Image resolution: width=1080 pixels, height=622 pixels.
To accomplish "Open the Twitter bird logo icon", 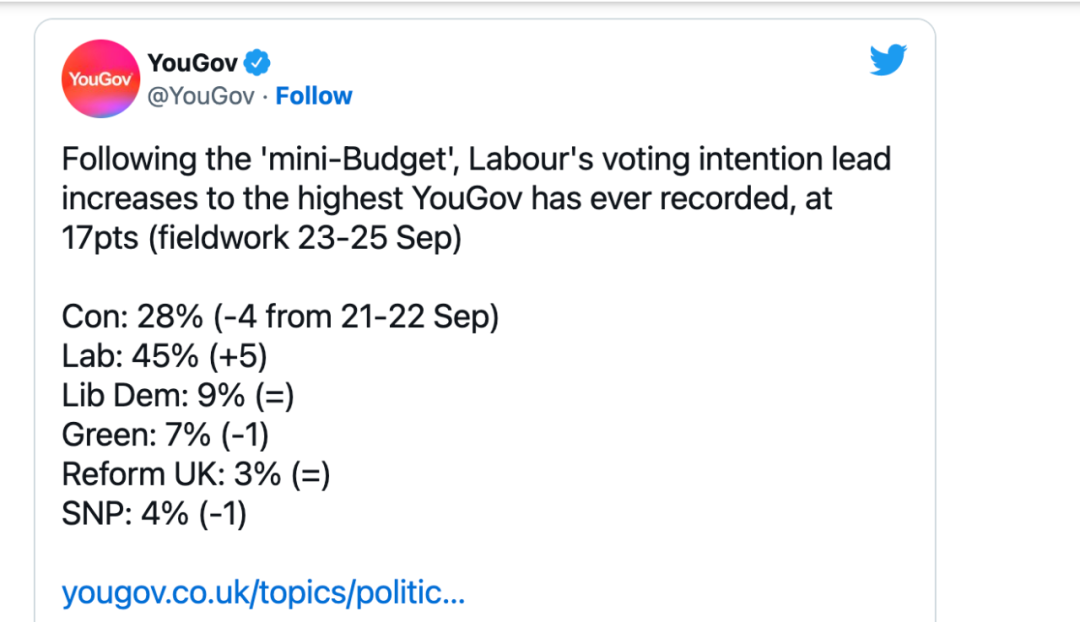I will pos(888,60).
